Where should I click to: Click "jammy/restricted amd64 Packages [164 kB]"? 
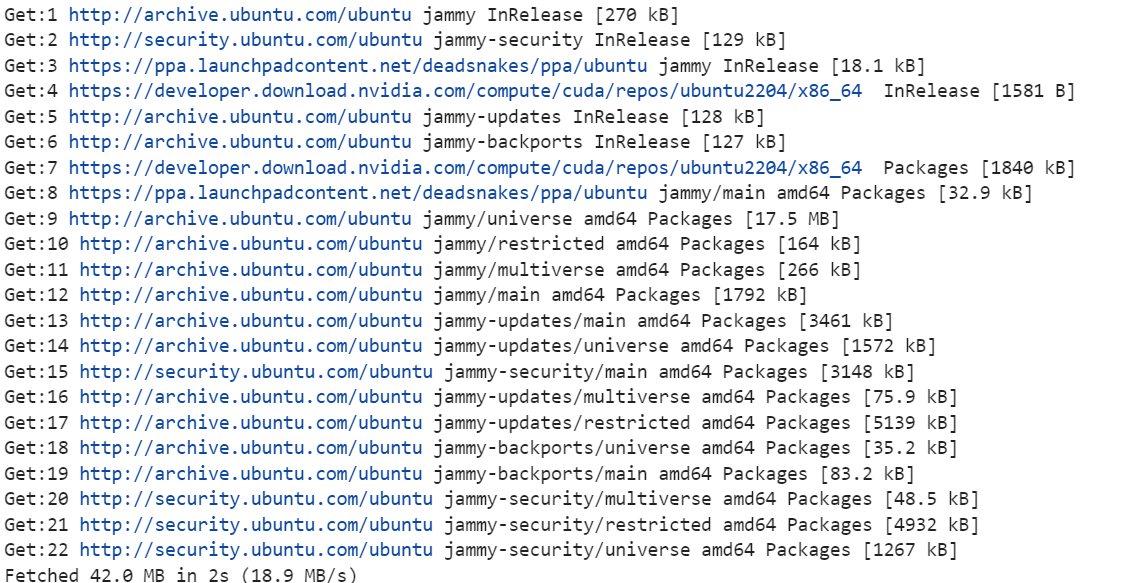[x=648, y=244]
